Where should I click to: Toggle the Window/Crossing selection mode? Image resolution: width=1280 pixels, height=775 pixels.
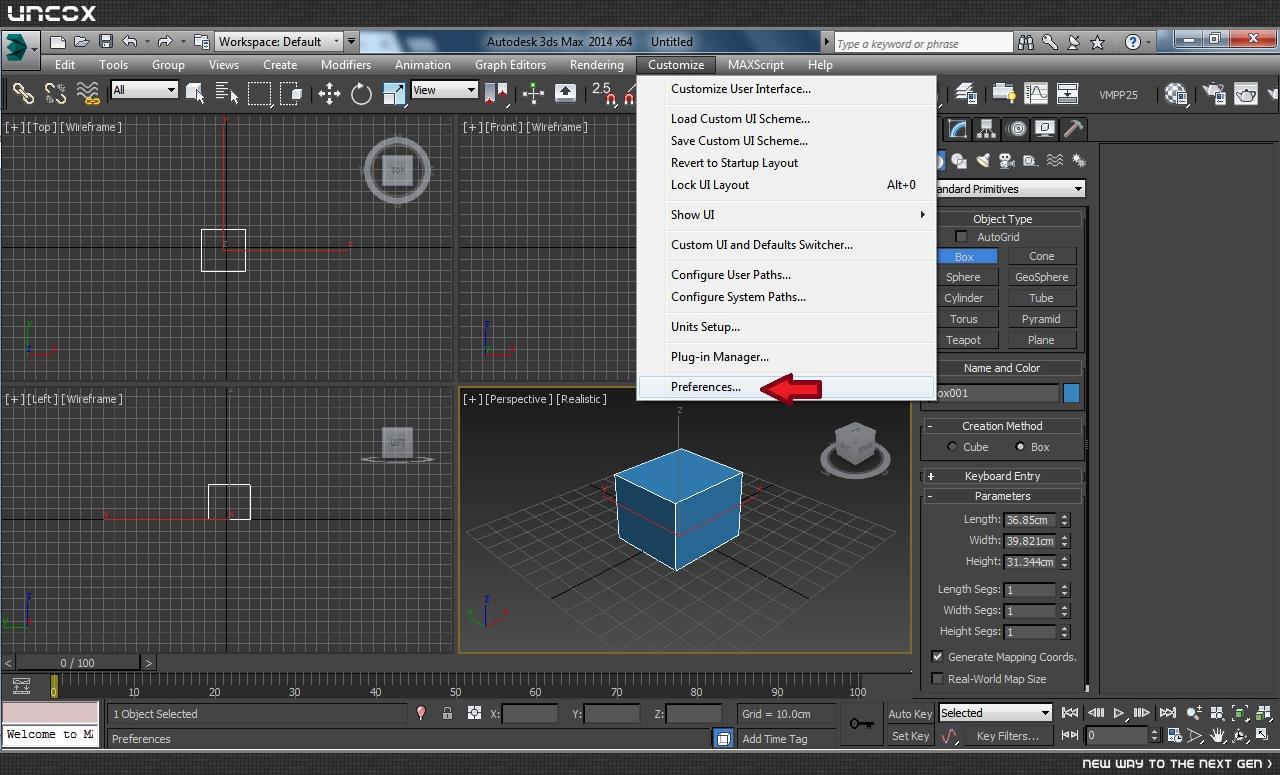tap(291, 94)
